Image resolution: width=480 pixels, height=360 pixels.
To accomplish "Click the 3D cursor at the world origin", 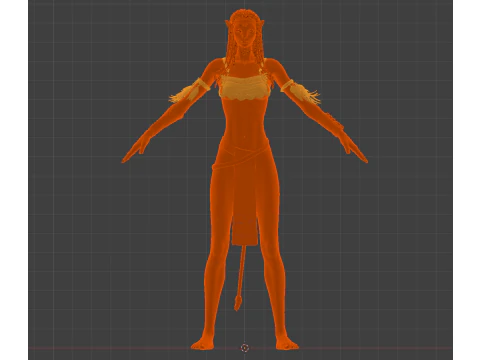I will pos(245,348).
